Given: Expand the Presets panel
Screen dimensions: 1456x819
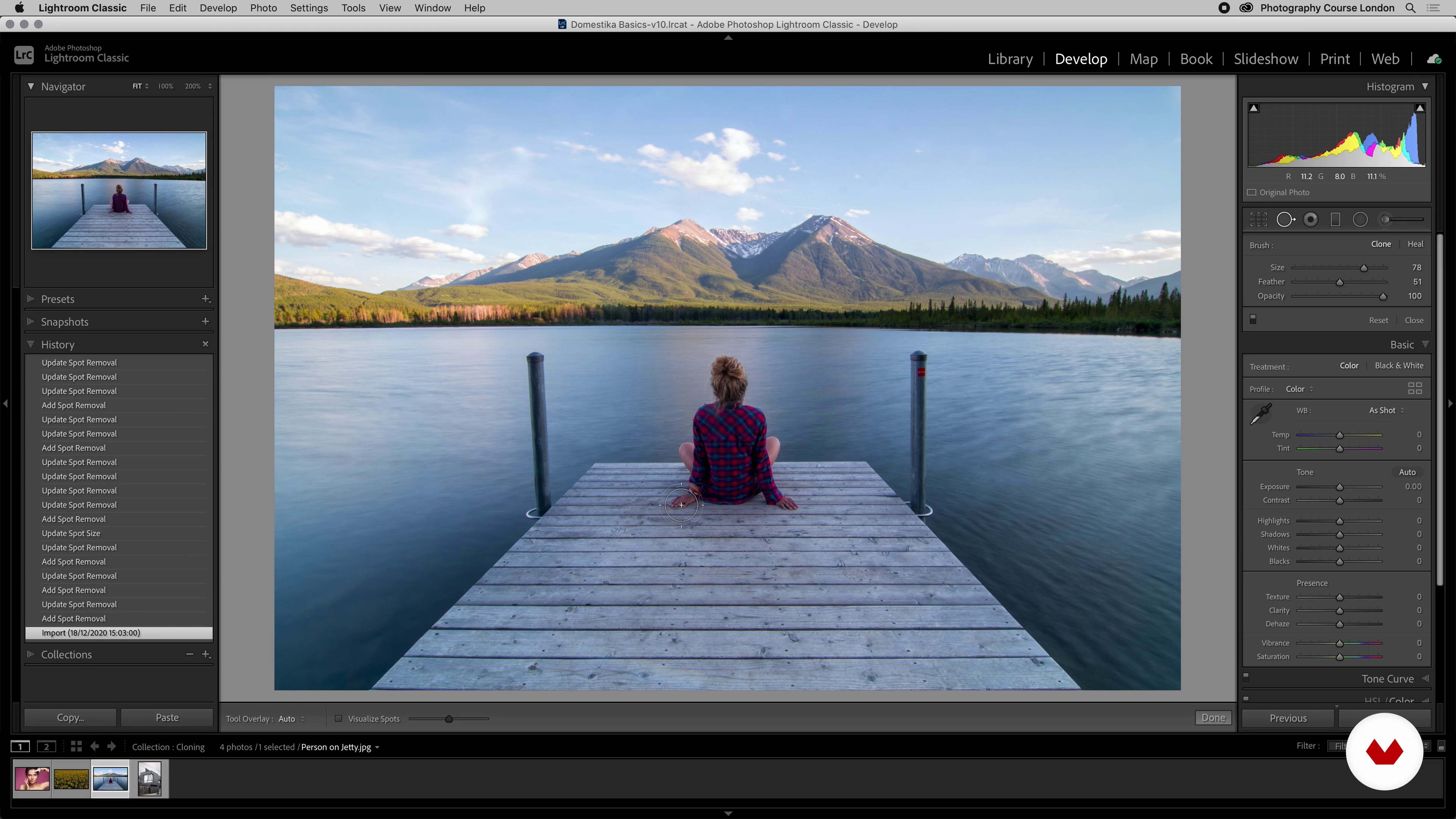Looking at the screenshot, I should click(x=30, y=298).
